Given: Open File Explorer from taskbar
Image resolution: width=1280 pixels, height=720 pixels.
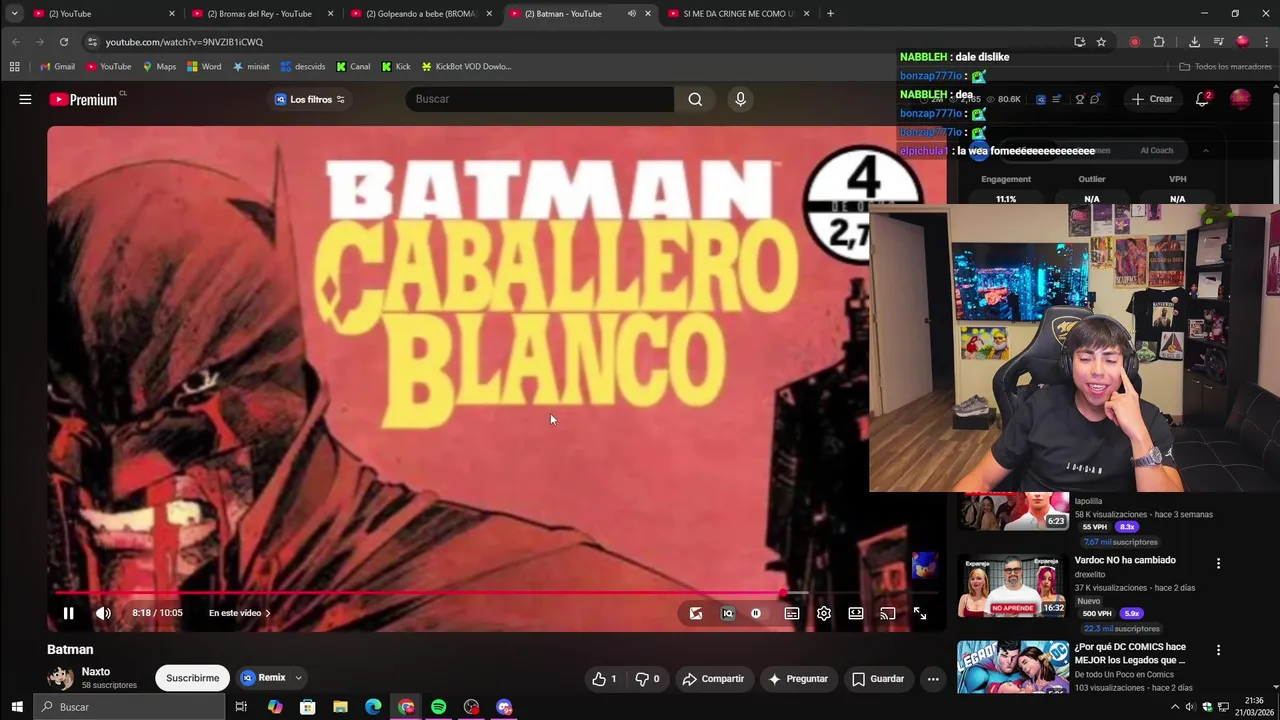Looking at the screenshot, I should (340, 707).
